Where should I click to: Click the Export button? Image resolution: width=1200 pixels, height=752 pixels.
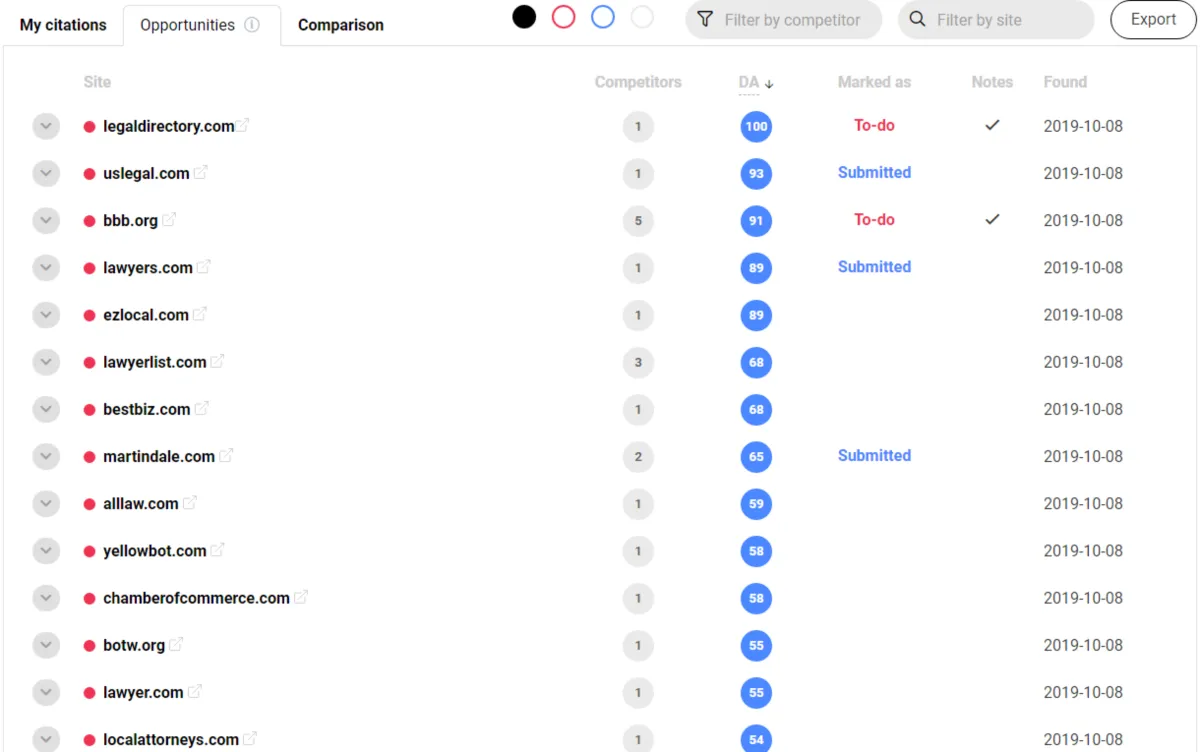click(1153, 19)
